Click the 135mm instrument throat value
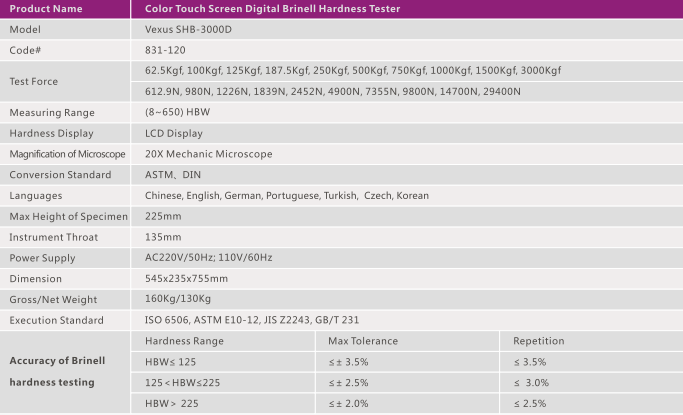 [163, 237]
